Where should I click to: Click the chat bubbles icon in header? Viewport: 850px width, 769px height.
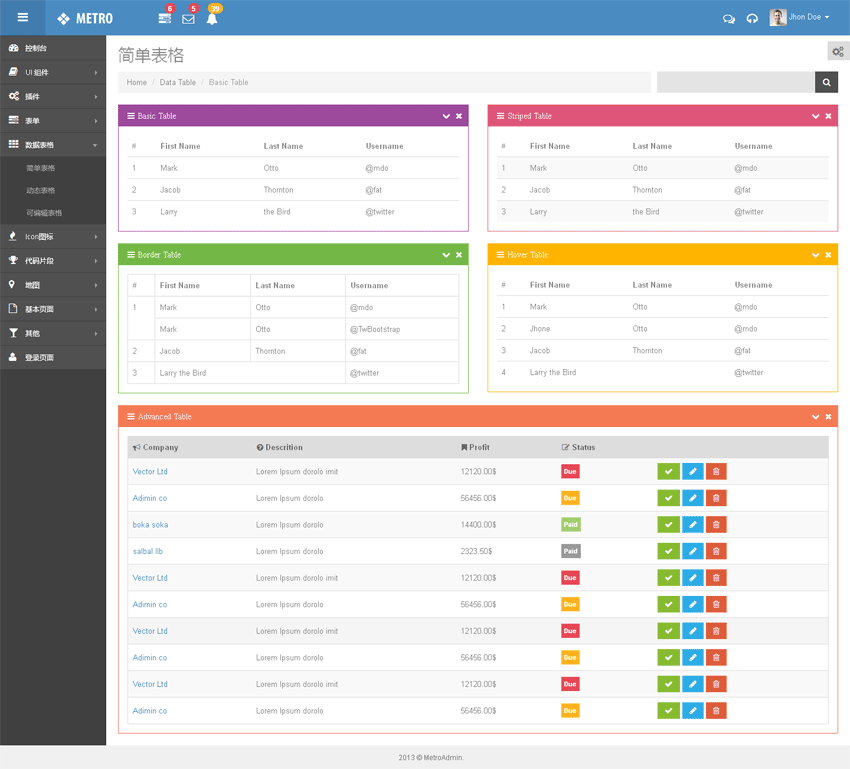point(728,19)
